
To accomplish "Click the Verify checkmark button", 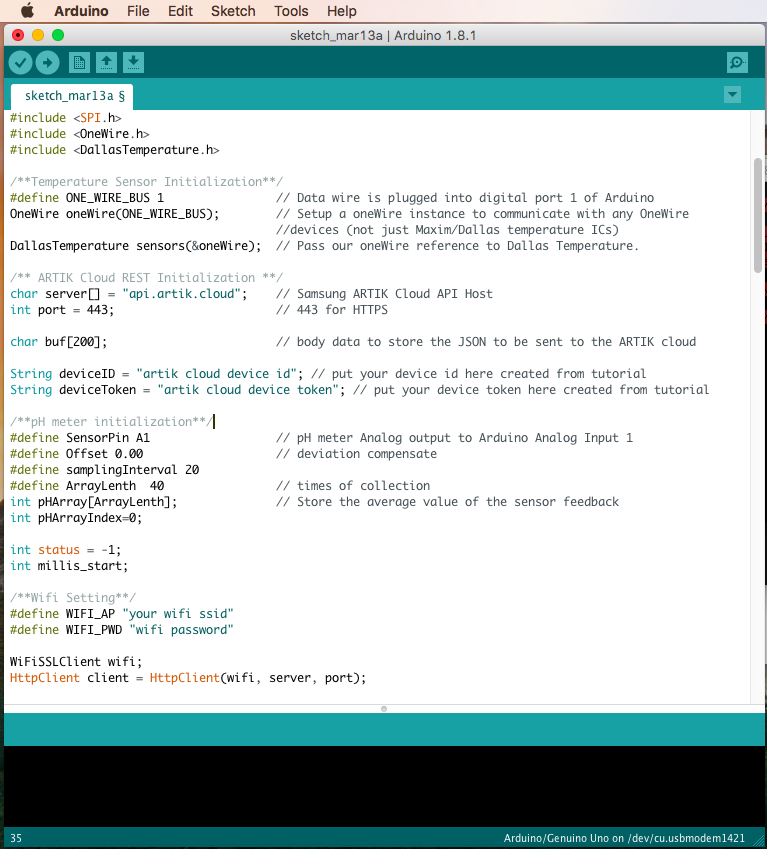I will pyautogui.click(x=21, y=63).
